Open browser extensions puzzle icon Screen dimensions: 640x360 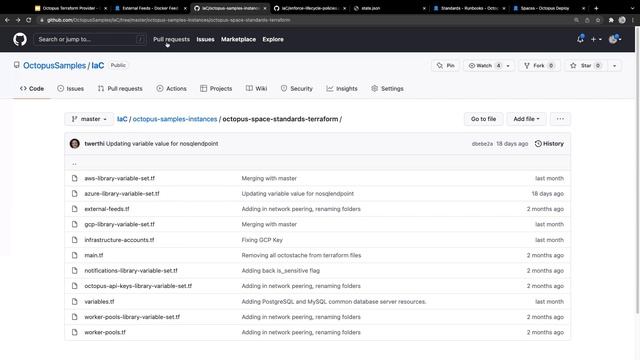(x=611, y=20)
